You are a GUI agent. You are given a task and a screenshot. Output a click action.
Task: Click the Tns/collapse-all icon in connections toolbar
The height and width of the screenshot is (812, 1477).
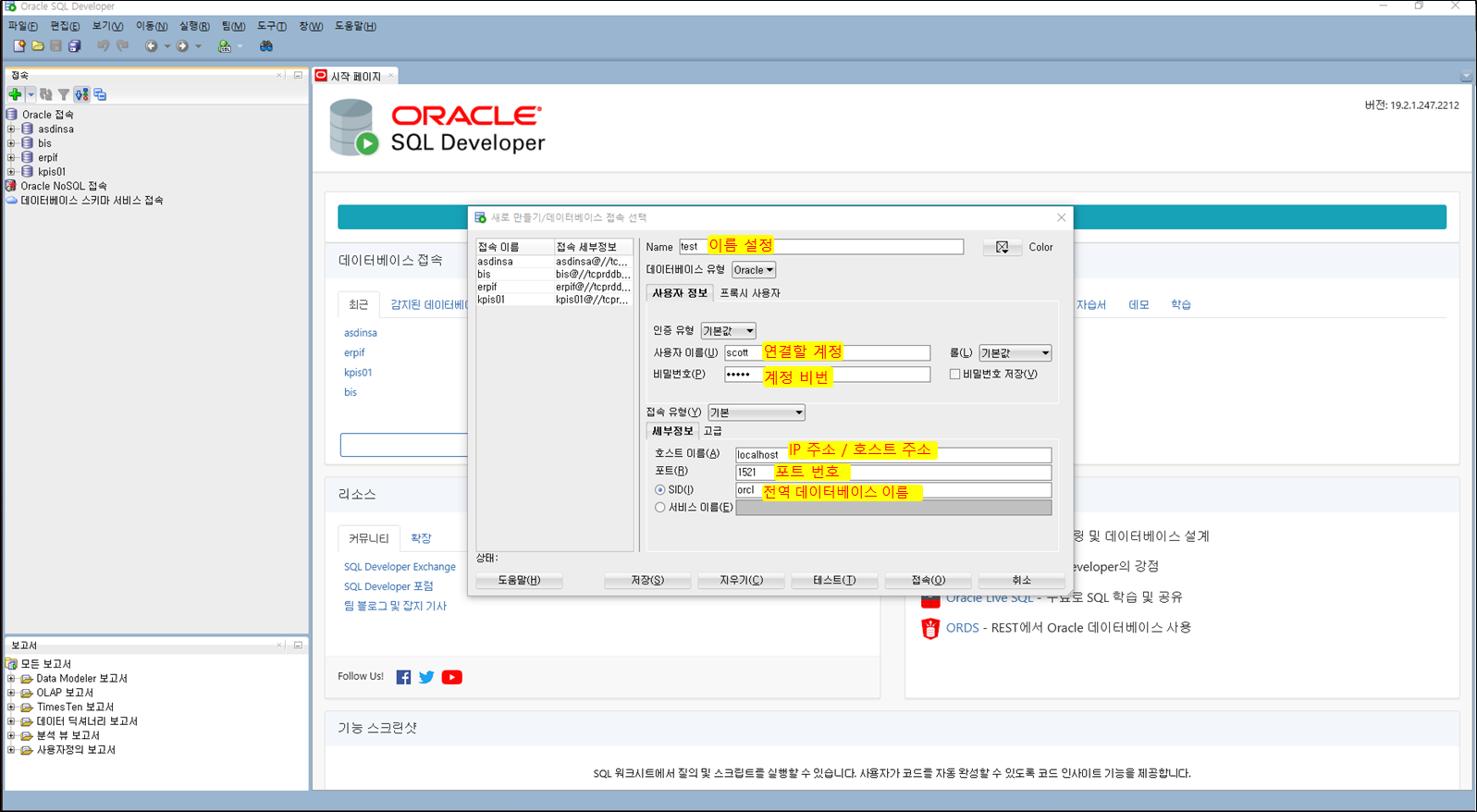(x=100, y=94)
